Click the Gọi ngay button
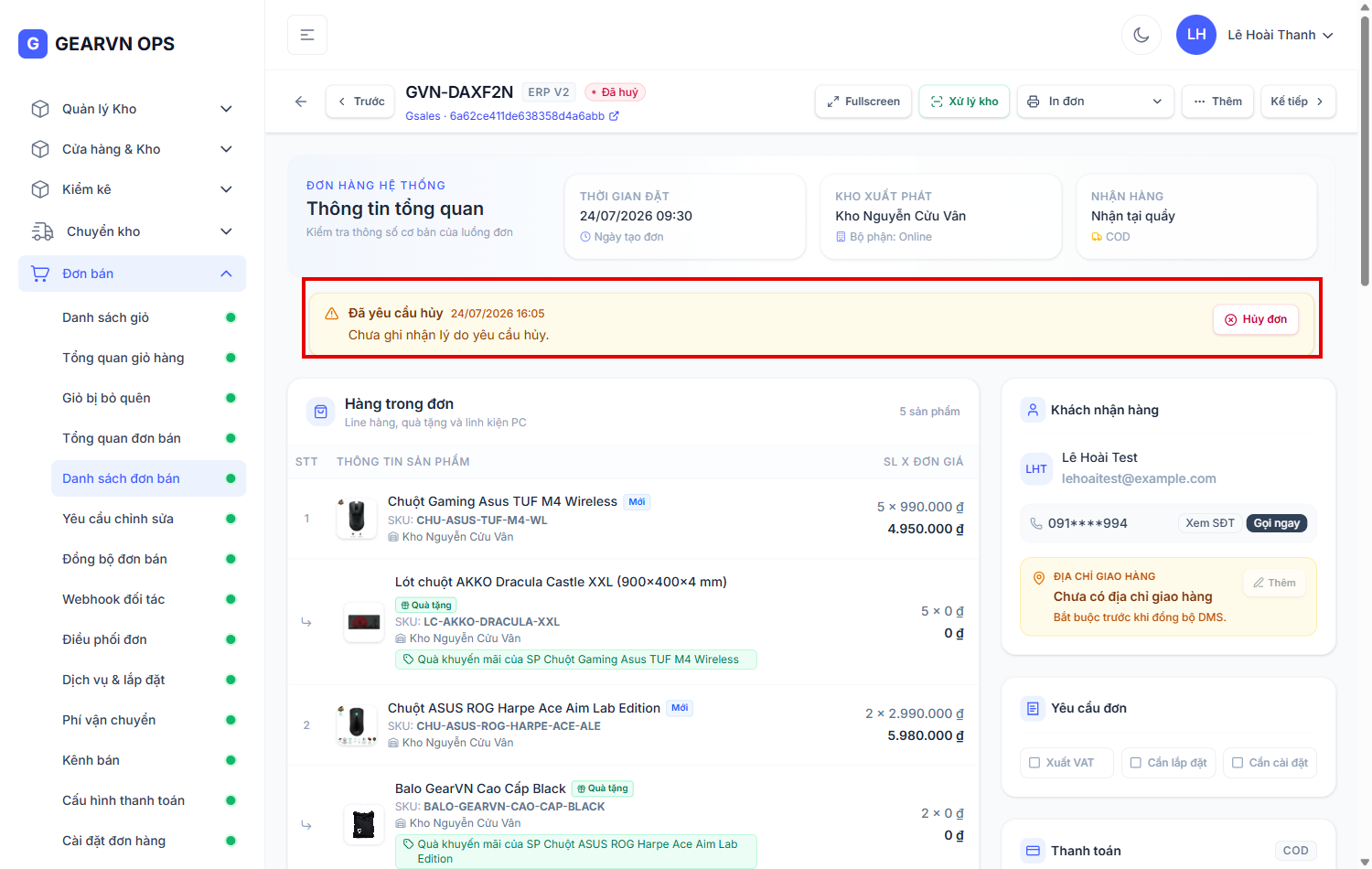The height and width of the screenshot is (869, 1372). tap(1276, 523)
